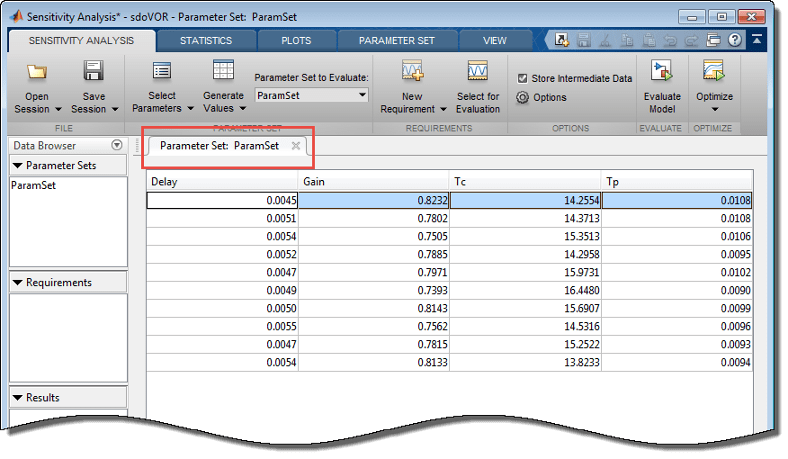Click the new shortcut icon in quick access toolbar
Image resolution: width=788 pixels, height=459 pixels.
point(561,40)
